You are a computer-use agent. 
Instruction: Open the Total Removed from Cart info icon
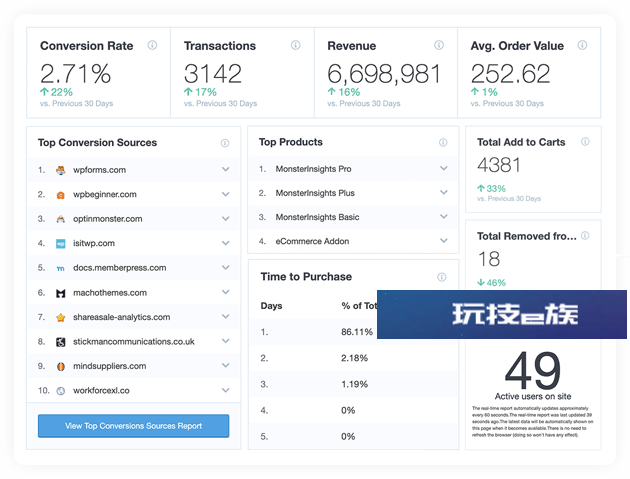[x=585, y=235]
